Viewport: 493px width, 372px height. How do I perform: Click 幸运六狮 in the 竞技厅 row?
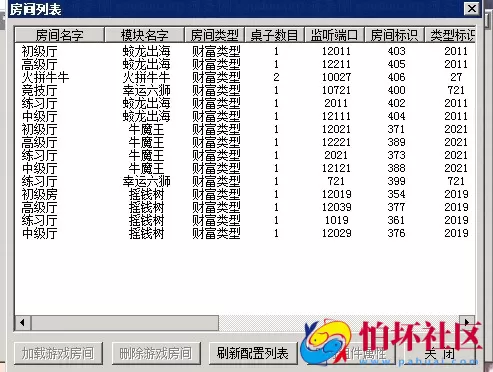point(147,90)
